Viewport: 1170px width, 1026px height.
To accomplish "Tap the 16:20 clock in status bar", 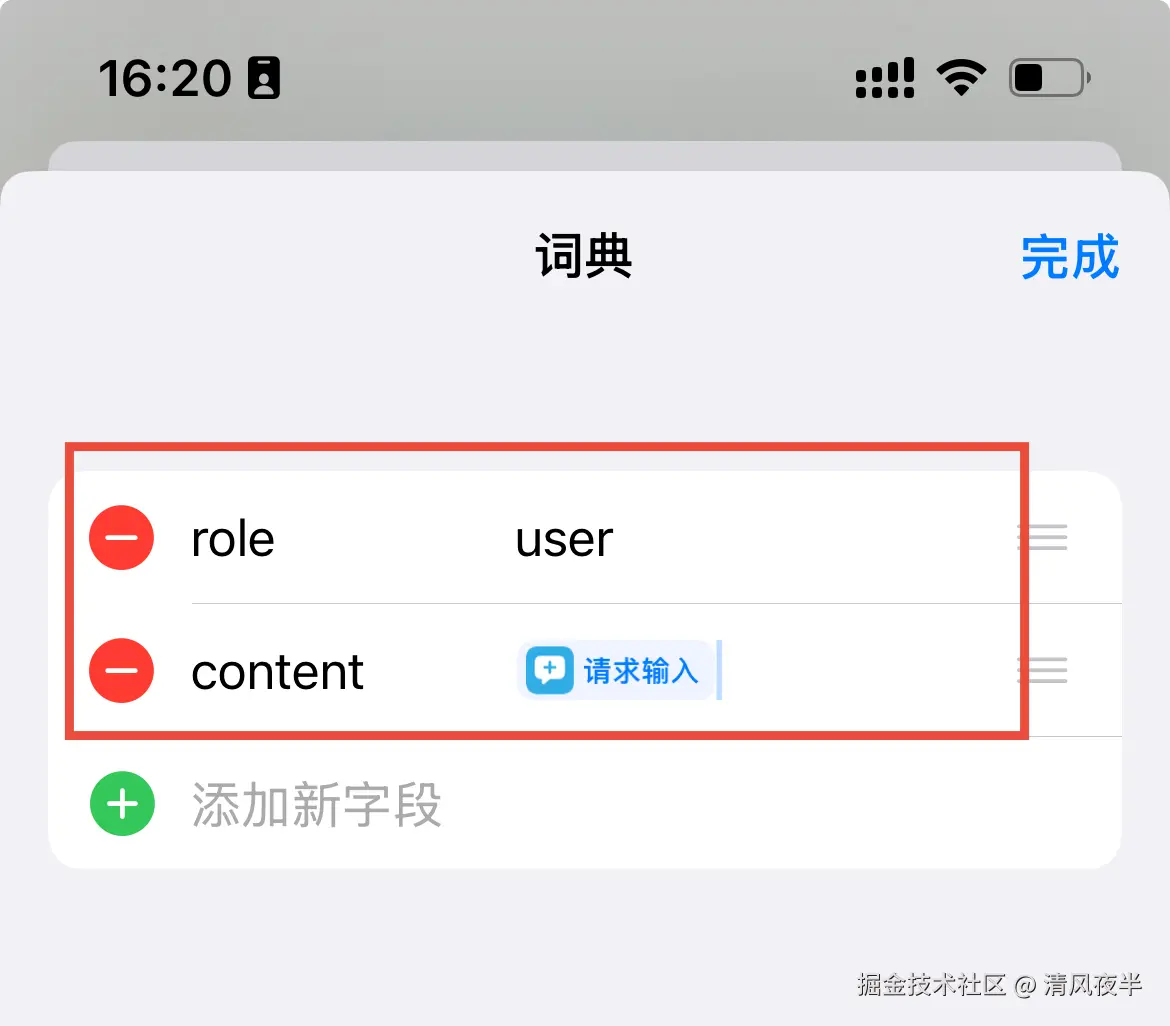I will coord(165,78).
